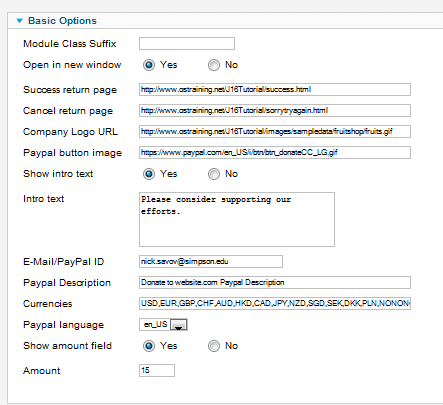Click the Amount label
The image size is (443, 405).
[41, 371]
